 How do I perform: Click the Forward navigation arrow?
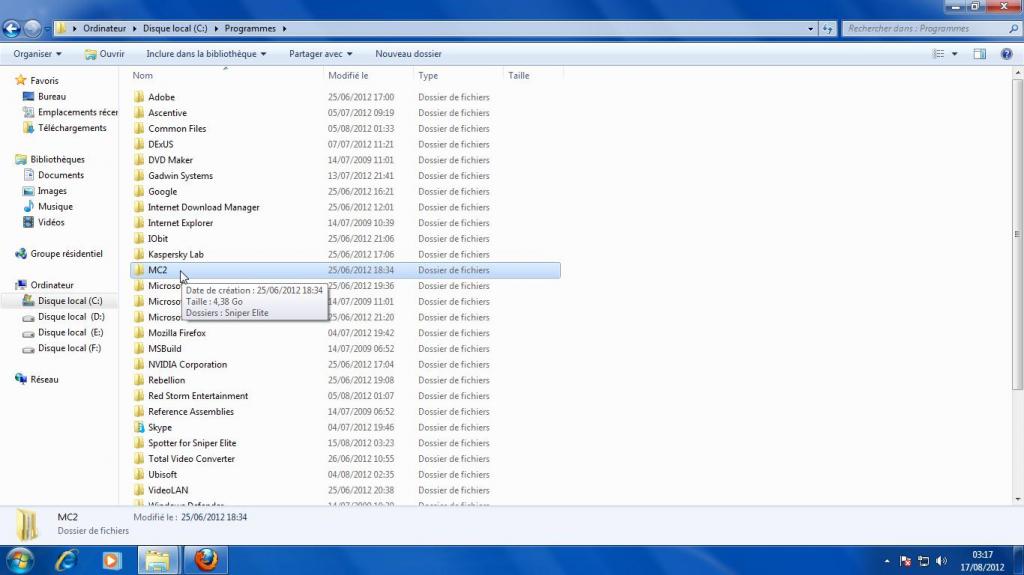point(32,29)
